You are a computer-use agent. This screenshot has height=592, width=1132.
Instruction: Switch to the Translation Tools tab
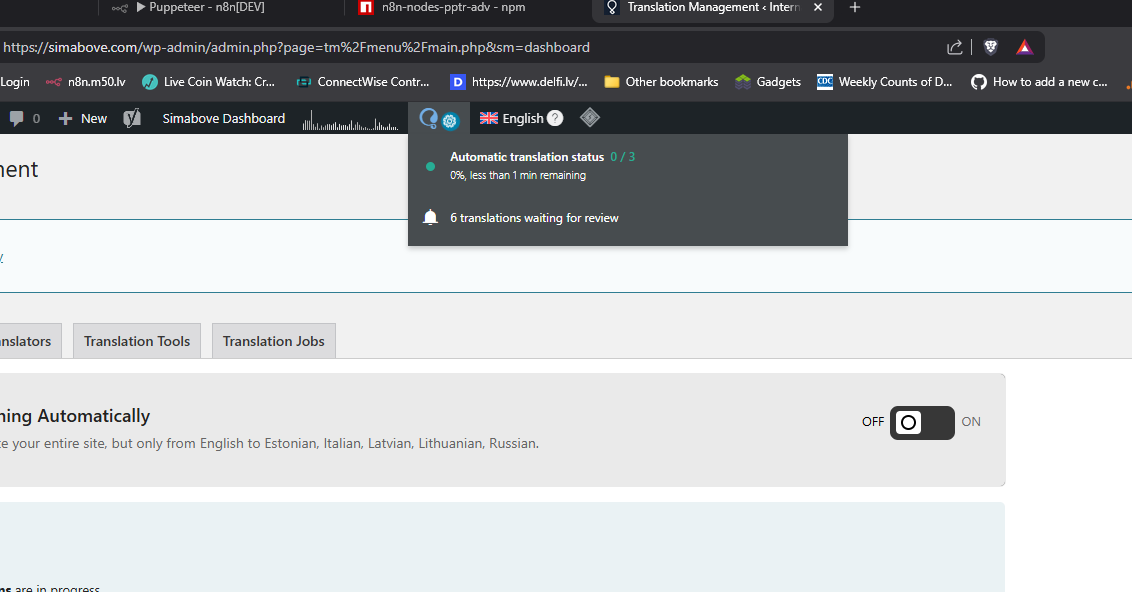[137, 341]
